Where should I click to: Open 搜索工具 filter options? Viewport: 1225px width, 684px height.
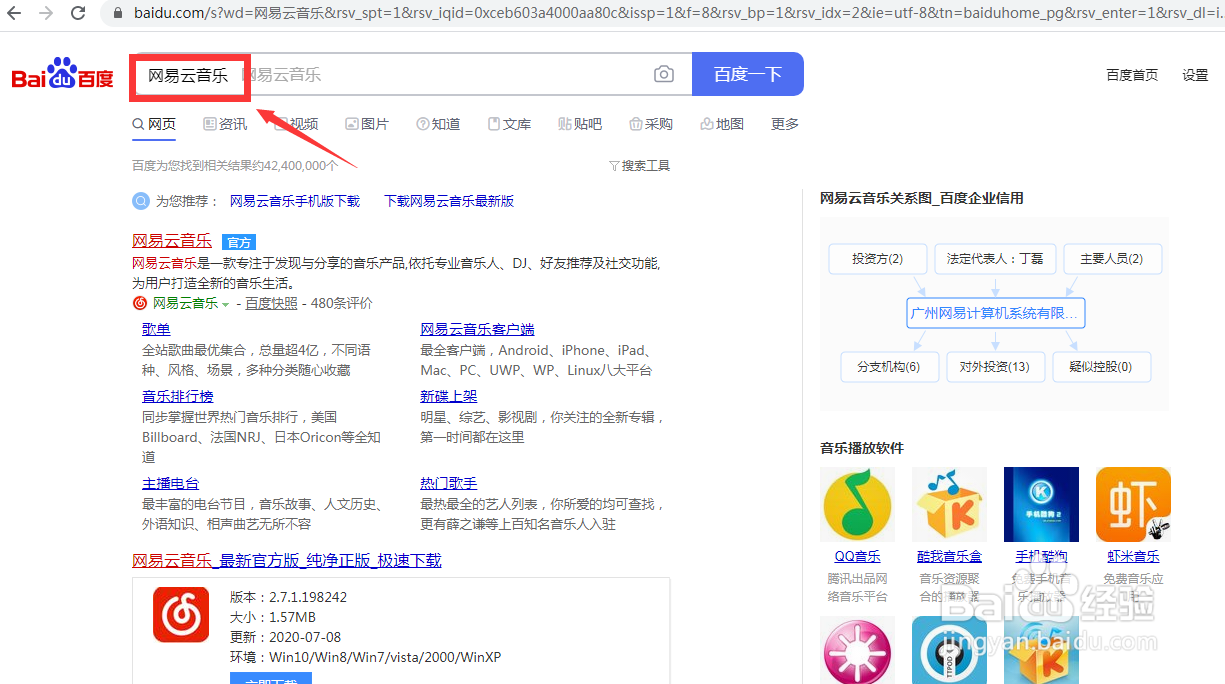[640, 166]
